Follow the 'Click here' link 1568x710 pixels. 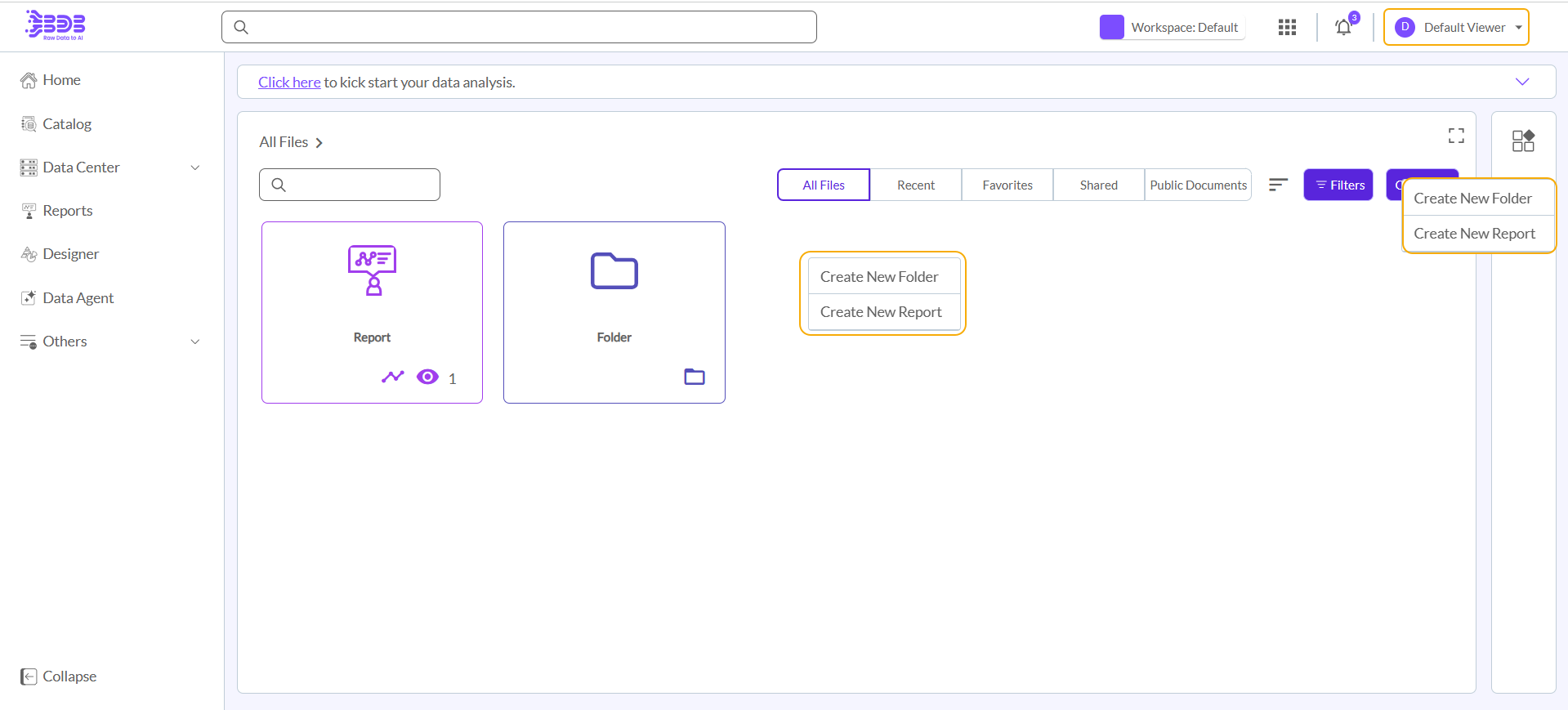(x=289, y=83)
